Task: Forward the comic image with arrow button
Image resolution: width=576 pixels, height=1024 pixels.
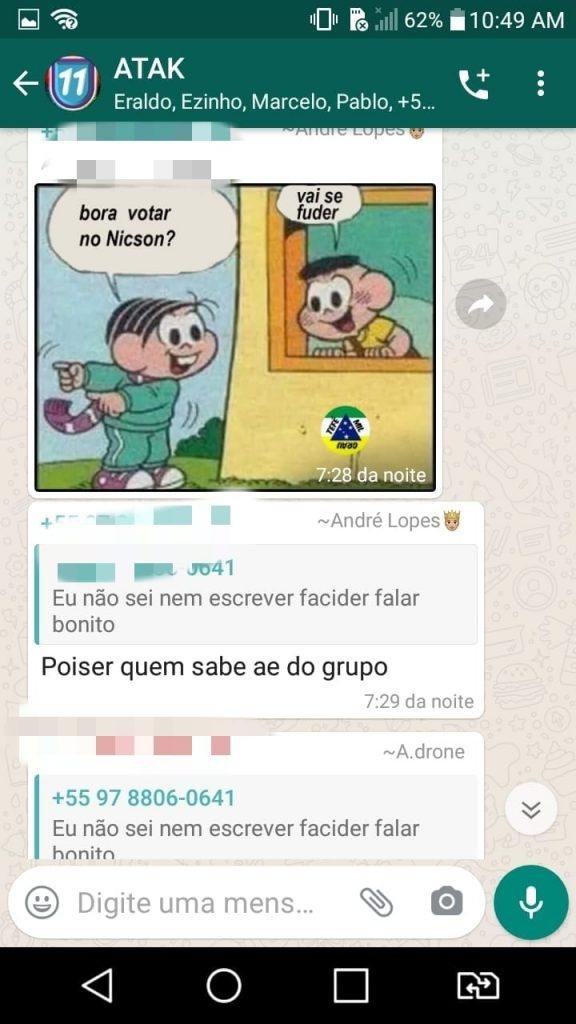Action: coord(481,304)
